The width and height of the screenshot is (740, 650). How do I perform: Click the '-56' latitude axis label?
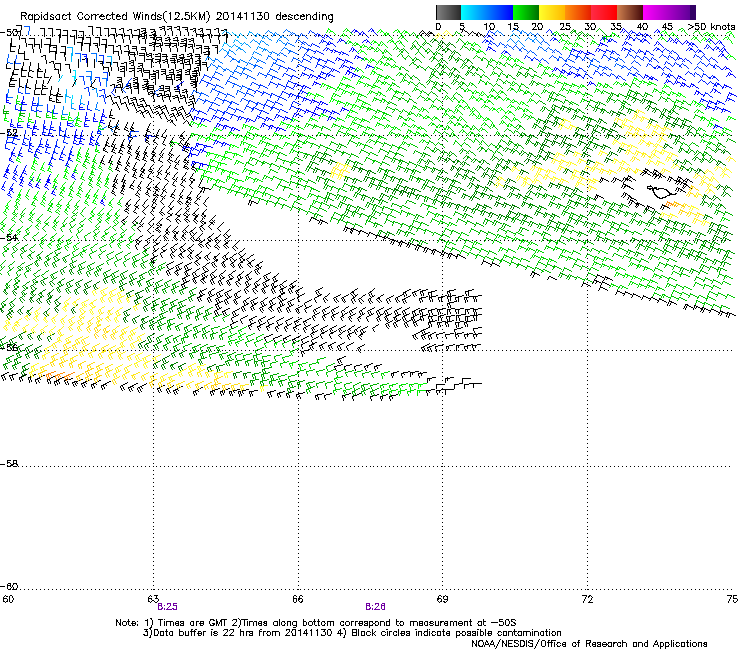9,347
